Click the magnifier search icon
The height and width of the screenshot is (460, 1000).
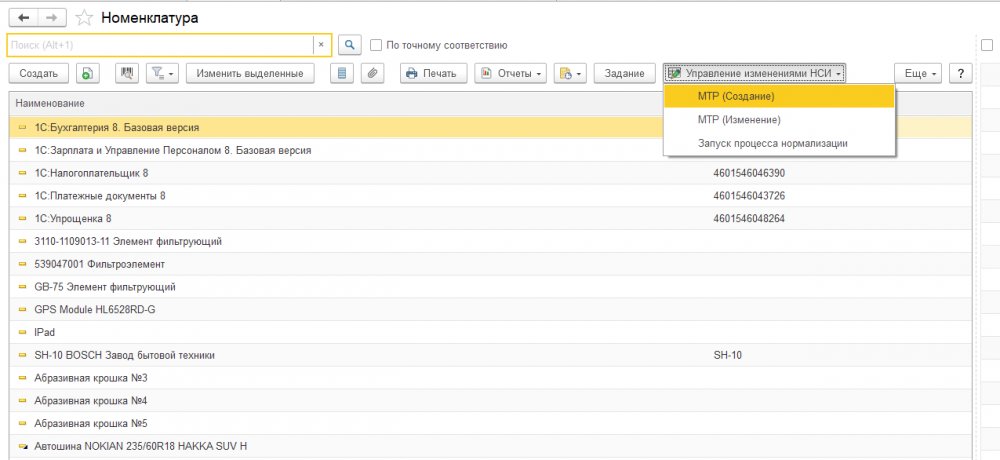pos(349,45)
